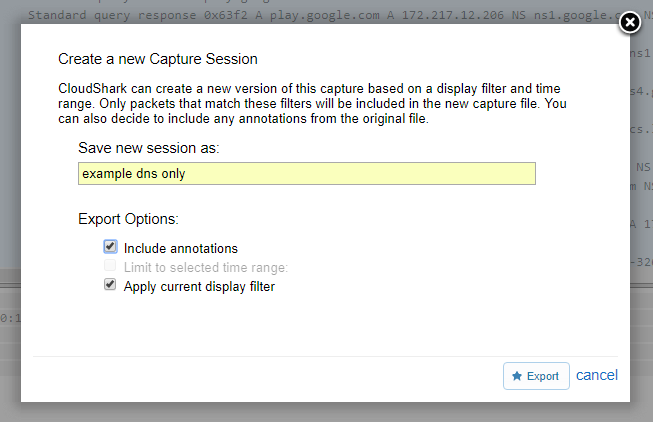Disable the Apply current display filter checkbox
The image size is (653, 422).
pyautogui.click(x=110, y=285)
